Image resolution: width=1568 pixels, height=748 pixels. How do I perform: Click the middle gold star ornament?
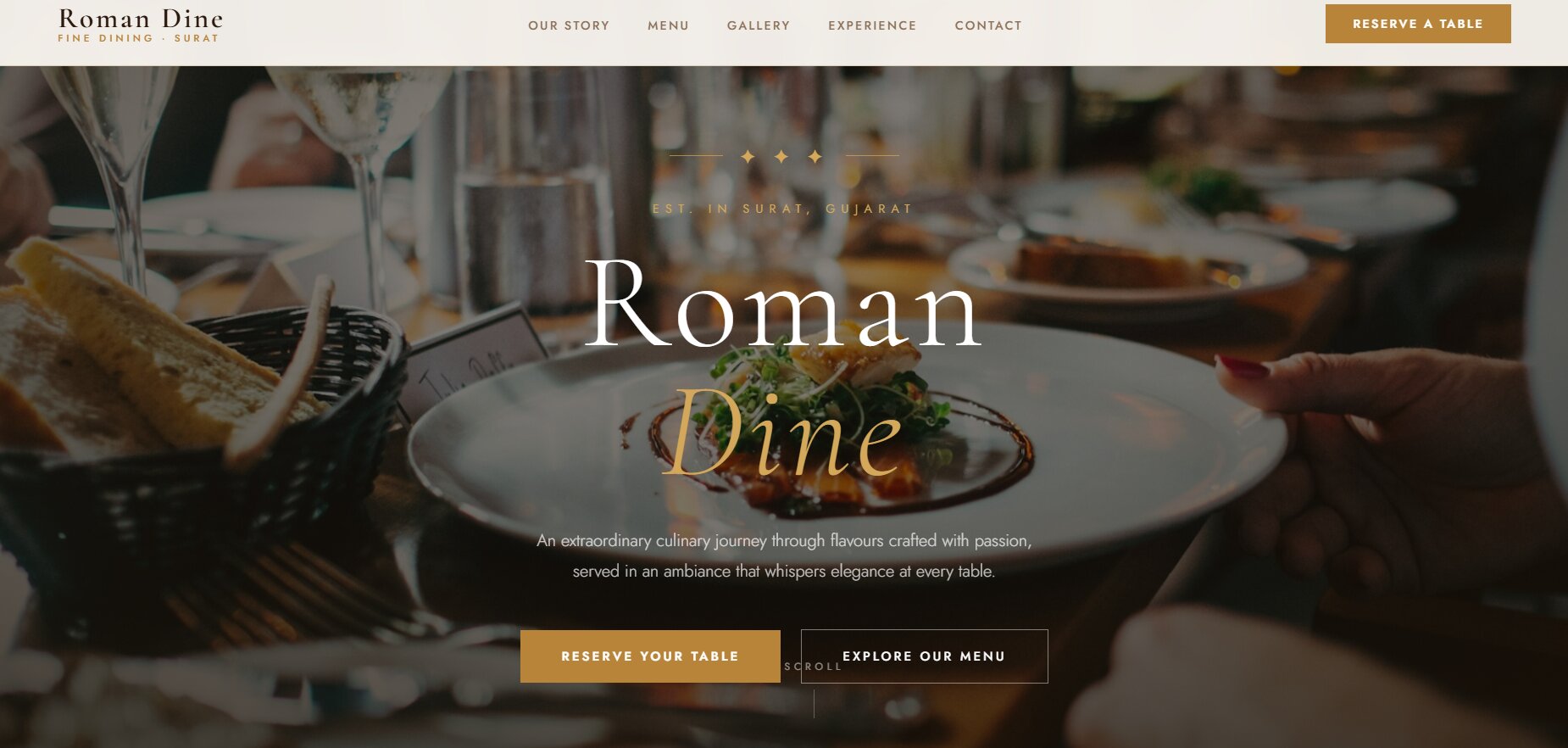coord(781,157)
